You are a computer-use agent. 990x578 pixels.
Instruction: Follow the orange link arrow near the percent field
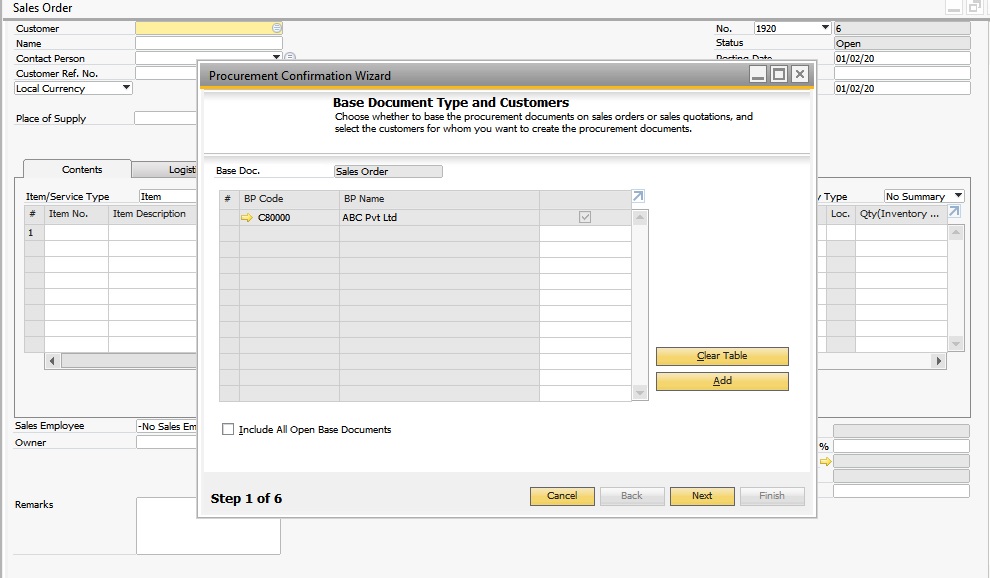[825, 462]
